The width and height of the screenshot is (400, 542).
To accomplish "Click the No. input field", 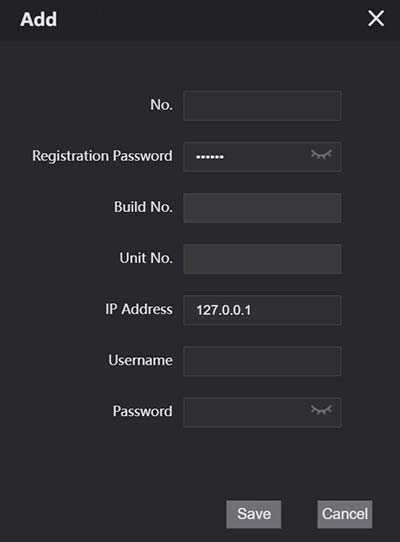I will (x=262, y=106).
